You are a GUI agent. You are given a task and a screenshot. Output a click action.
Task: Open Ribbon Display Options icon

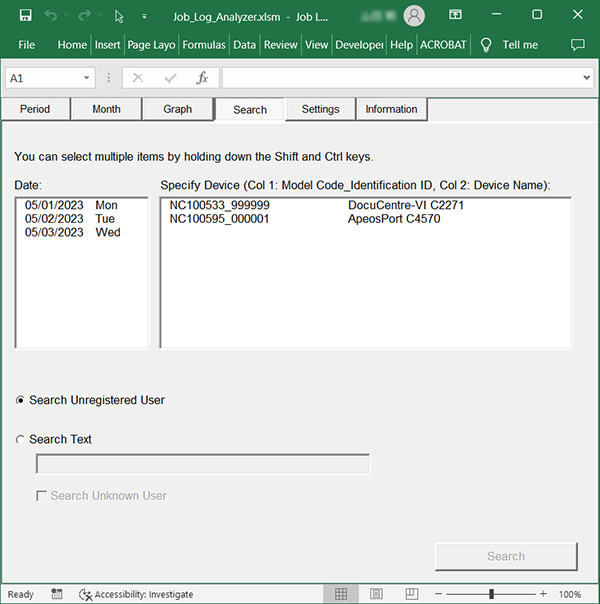pyautogui.click(x=455, y=15)
